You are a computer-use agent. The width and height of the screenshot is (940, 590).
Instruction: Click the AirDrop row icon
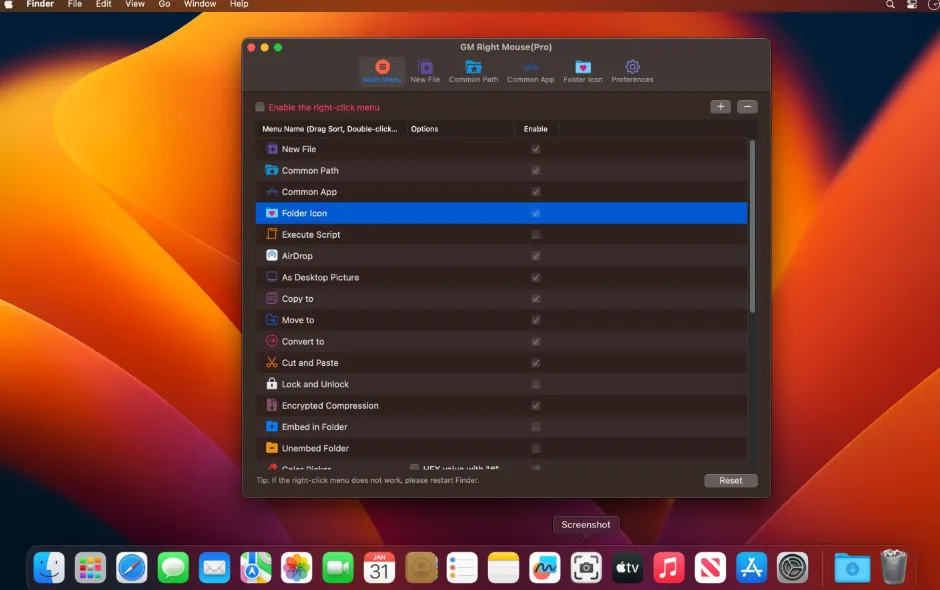272,255
